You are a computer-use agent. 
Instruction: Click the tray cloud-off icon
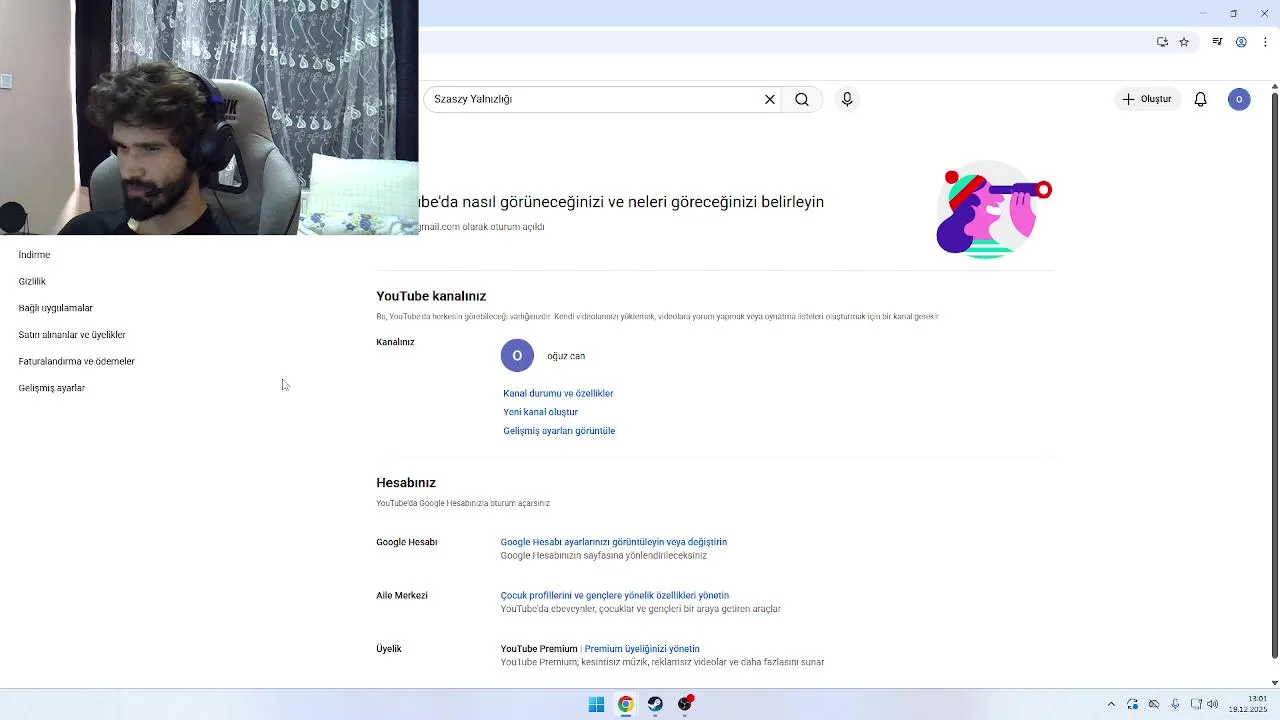[x=1153, y=704]
